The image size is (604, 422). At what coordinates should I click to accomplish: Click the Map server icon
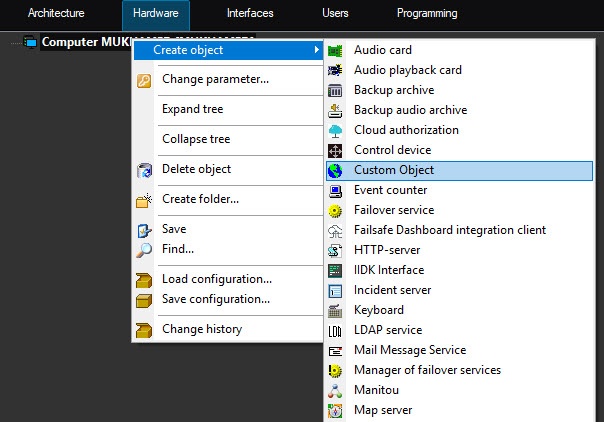pyautogui.click(x=336, y=410)
